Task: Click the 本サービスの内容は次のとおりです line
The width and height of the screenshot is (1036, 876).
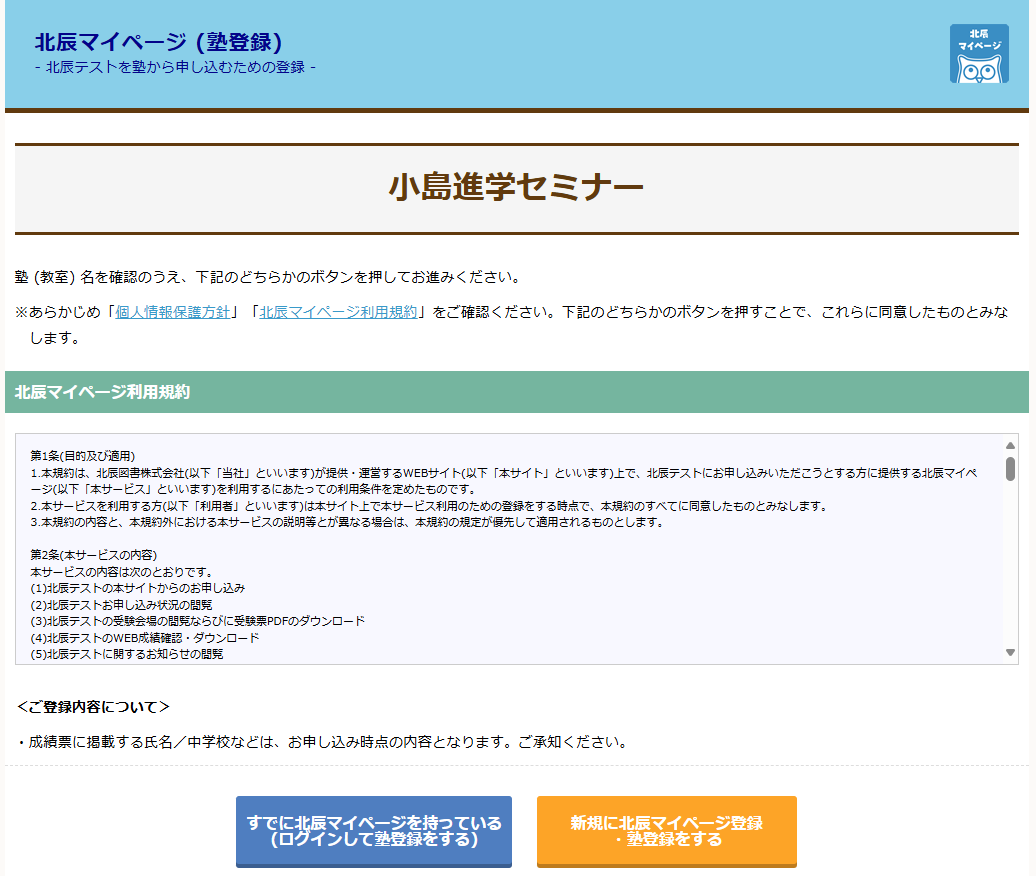Action: (122, 571)
